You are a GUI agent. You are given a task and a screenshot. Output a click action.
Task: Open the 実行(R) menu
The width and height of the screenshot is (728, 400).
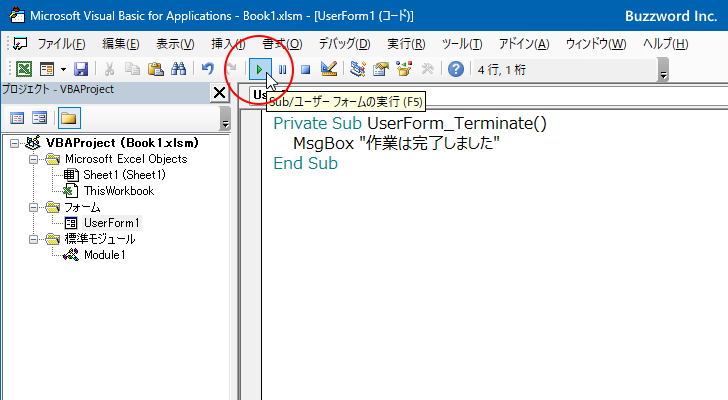point(406,44)
